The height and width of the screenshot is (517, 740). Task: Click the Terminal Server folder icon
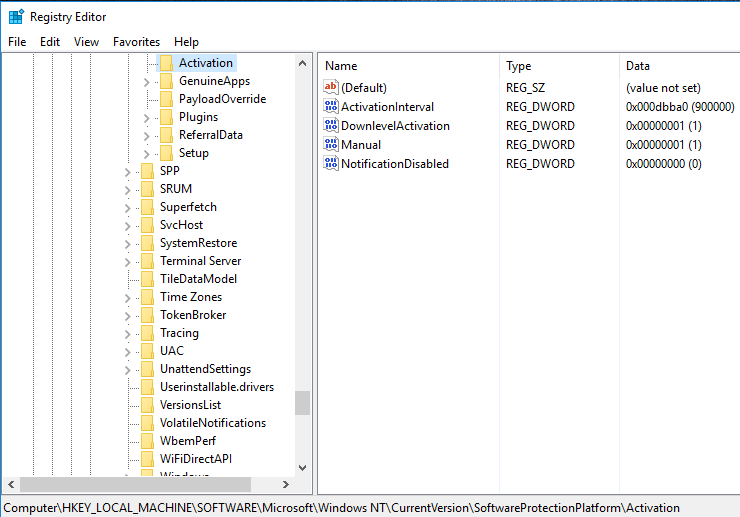[x=147, y=261]
